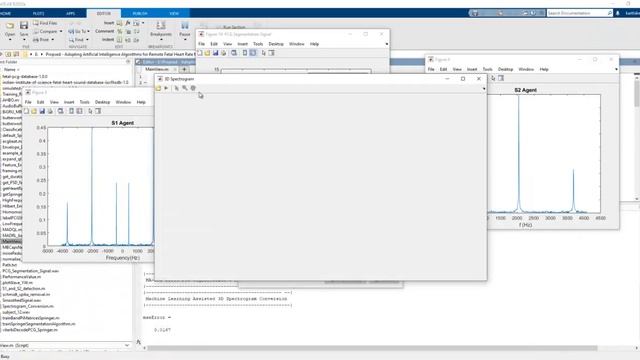Click new figure icon in S1 Agent figure toolbar
Viewport: 640px width, 360px height.
point(27,111)
